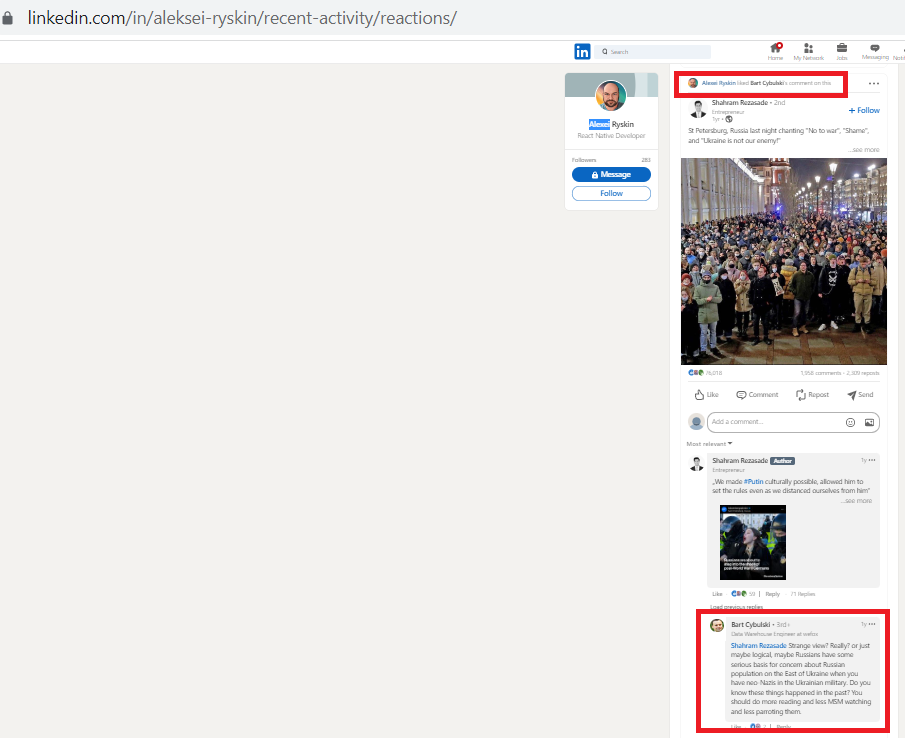Click the Bart Cybulski link in the activity header
This screenshot has width=905, height=738.
click(766, 83)
